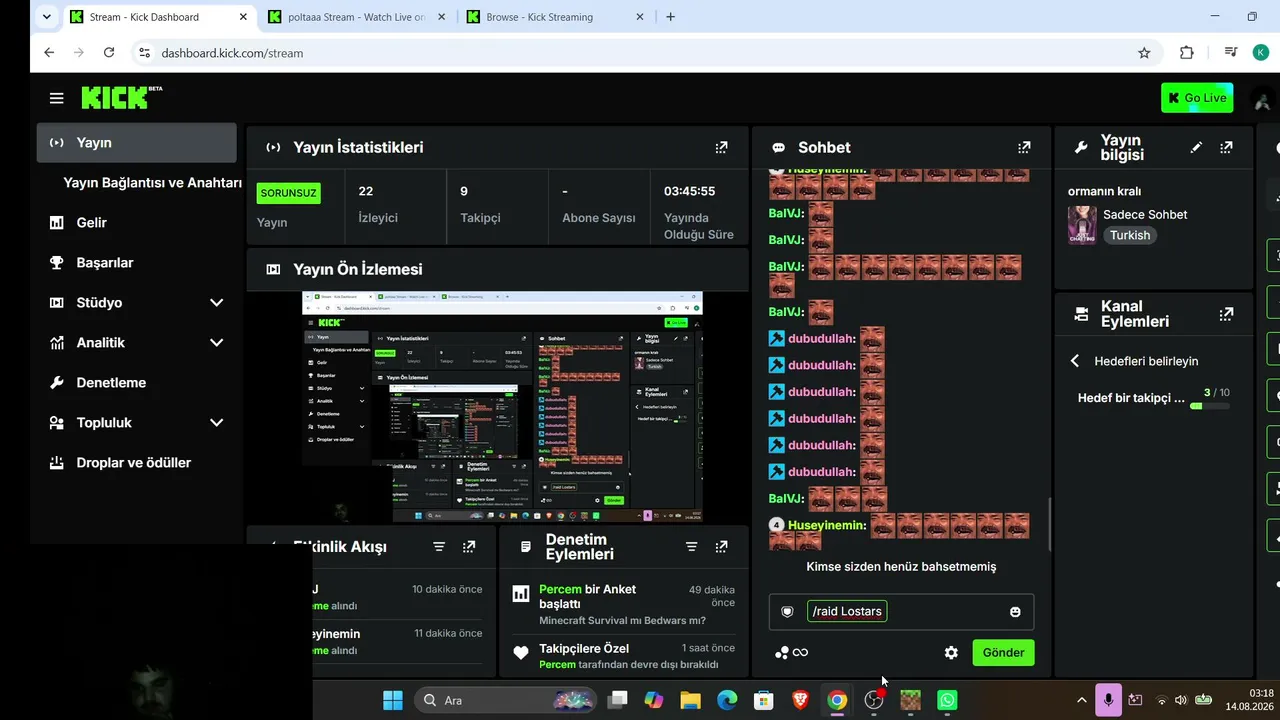Open the Chrome profile avatar
This screenshot has width=1280, height=720.
(1261, 53)
